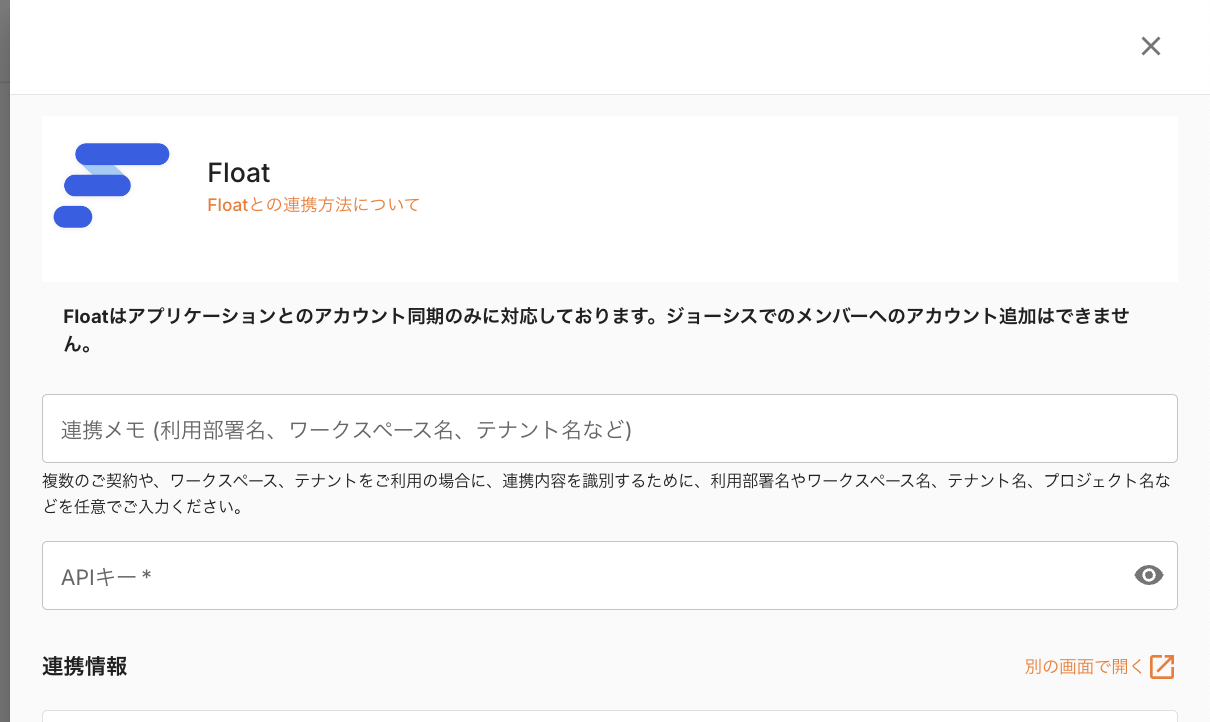Click the helper text below 連携メモ
This screenshot has width=1210, height=722.
[606, 481]
